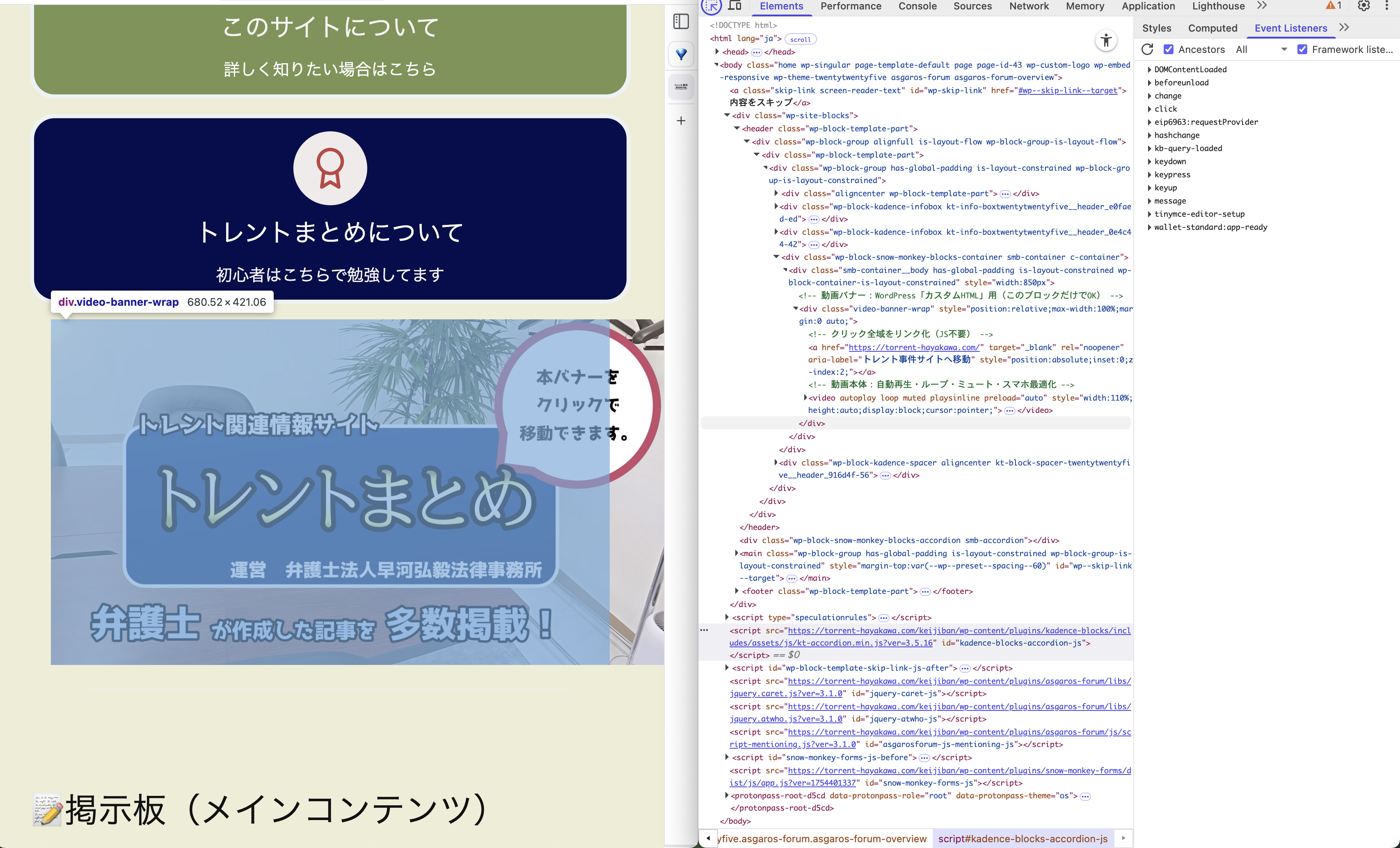Click the warning issues counter icon
Image resolution: width=1400 pixels, height=848 pixels.
pos(1334,6)
